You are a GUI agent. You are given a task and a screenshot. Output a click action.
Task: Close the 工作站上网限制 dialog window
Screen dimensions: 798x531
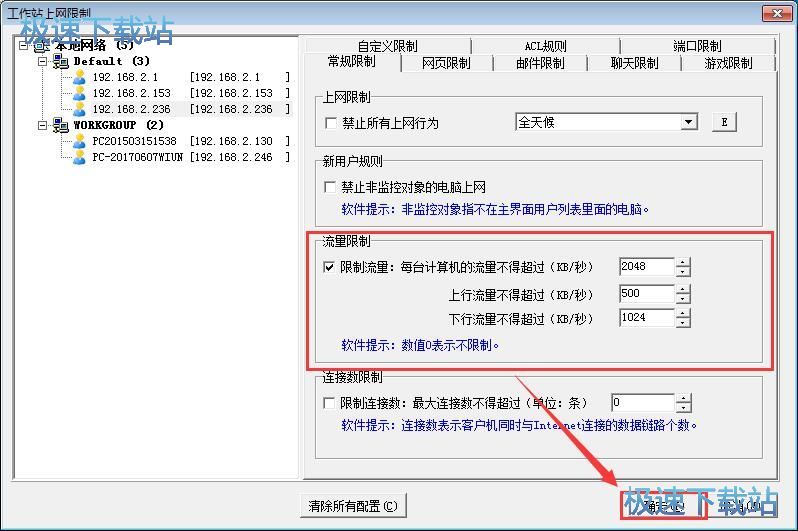(777, 14)
